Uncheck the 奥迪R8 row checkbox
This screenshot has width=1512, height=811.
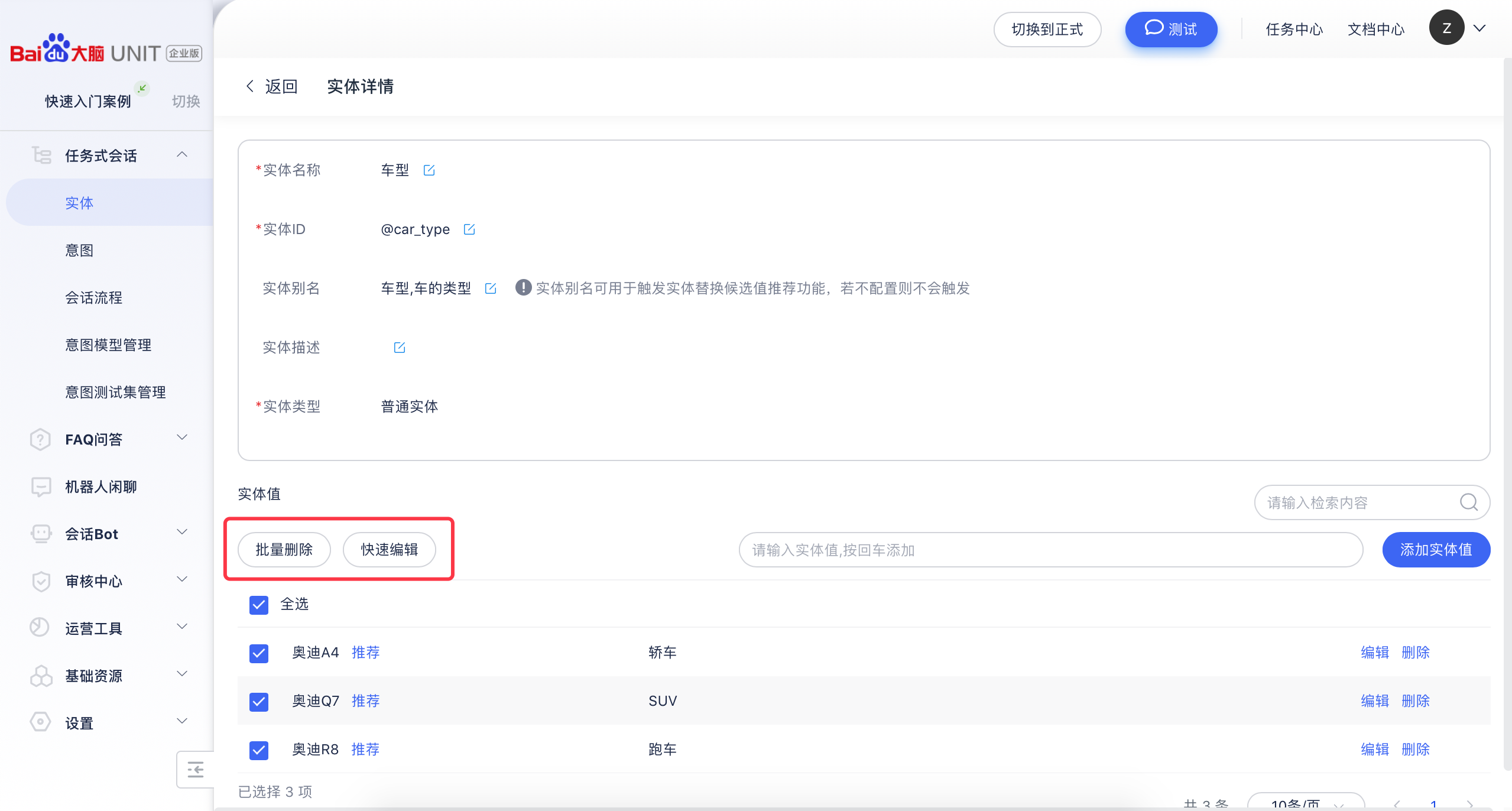pyautogui.click(x=259, y=750)
